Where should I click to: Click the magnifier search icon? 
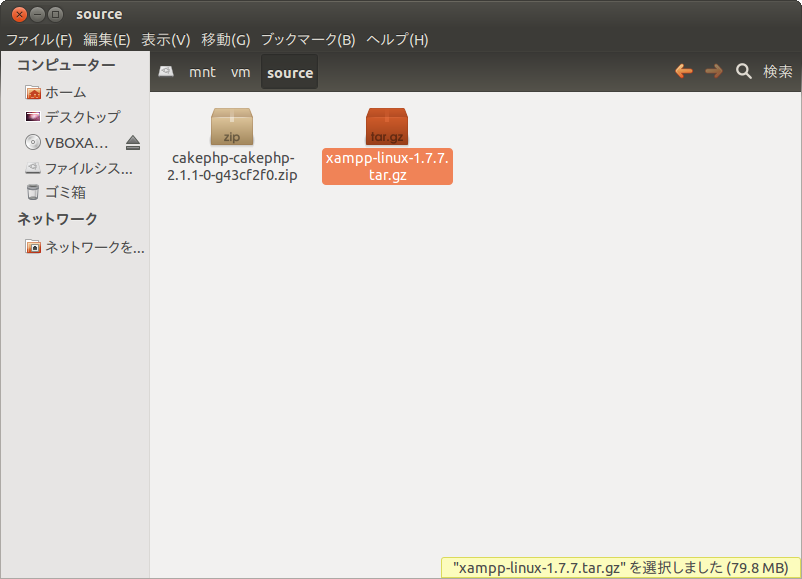(744, 71)
